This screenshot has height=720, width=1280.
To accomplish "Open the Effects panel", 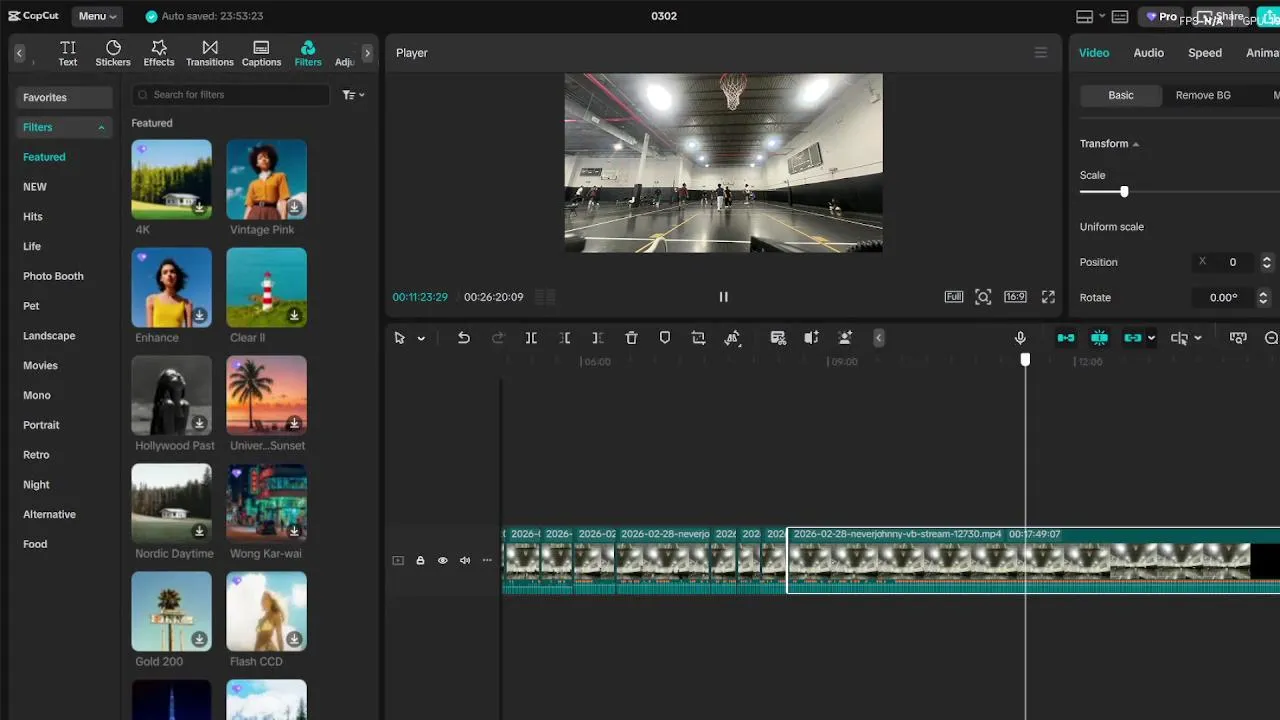I will coord(159,54).
